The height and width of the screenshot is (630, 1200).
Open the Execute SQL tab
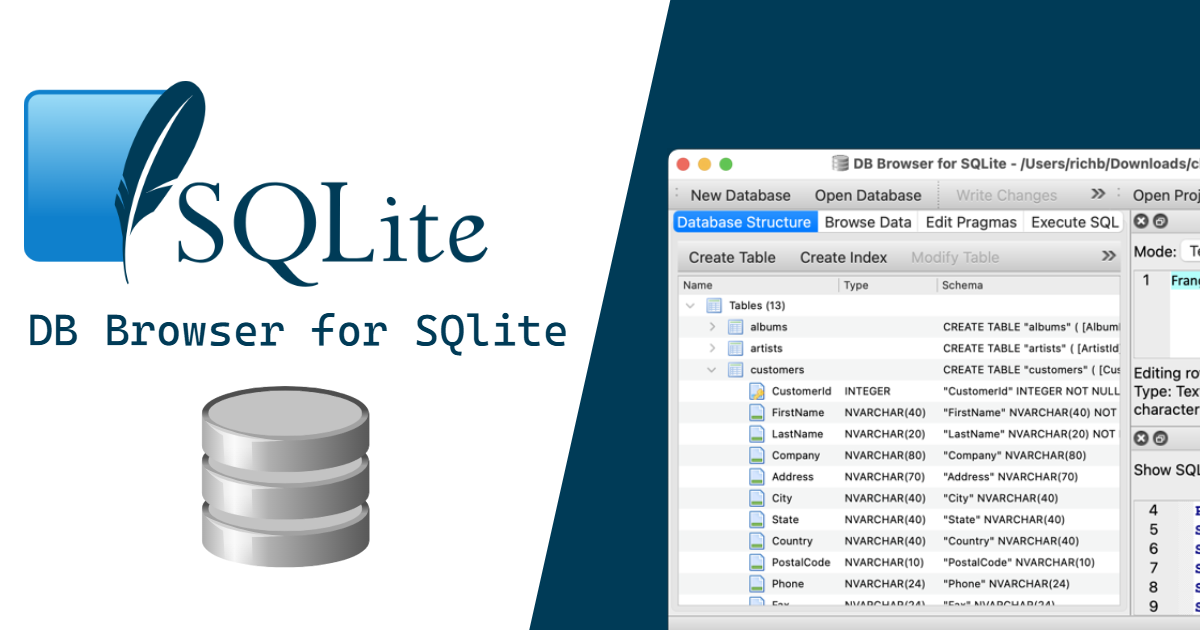(1075, 222)
